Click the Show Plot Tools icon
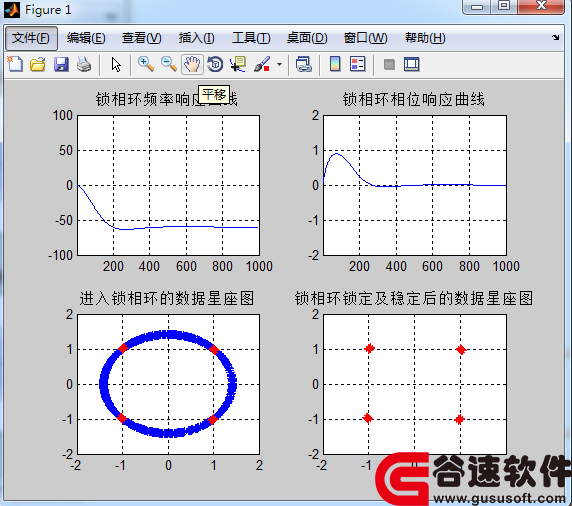Image resolution: width=572 pixels, height=506 pixels. tap(411, 65)
